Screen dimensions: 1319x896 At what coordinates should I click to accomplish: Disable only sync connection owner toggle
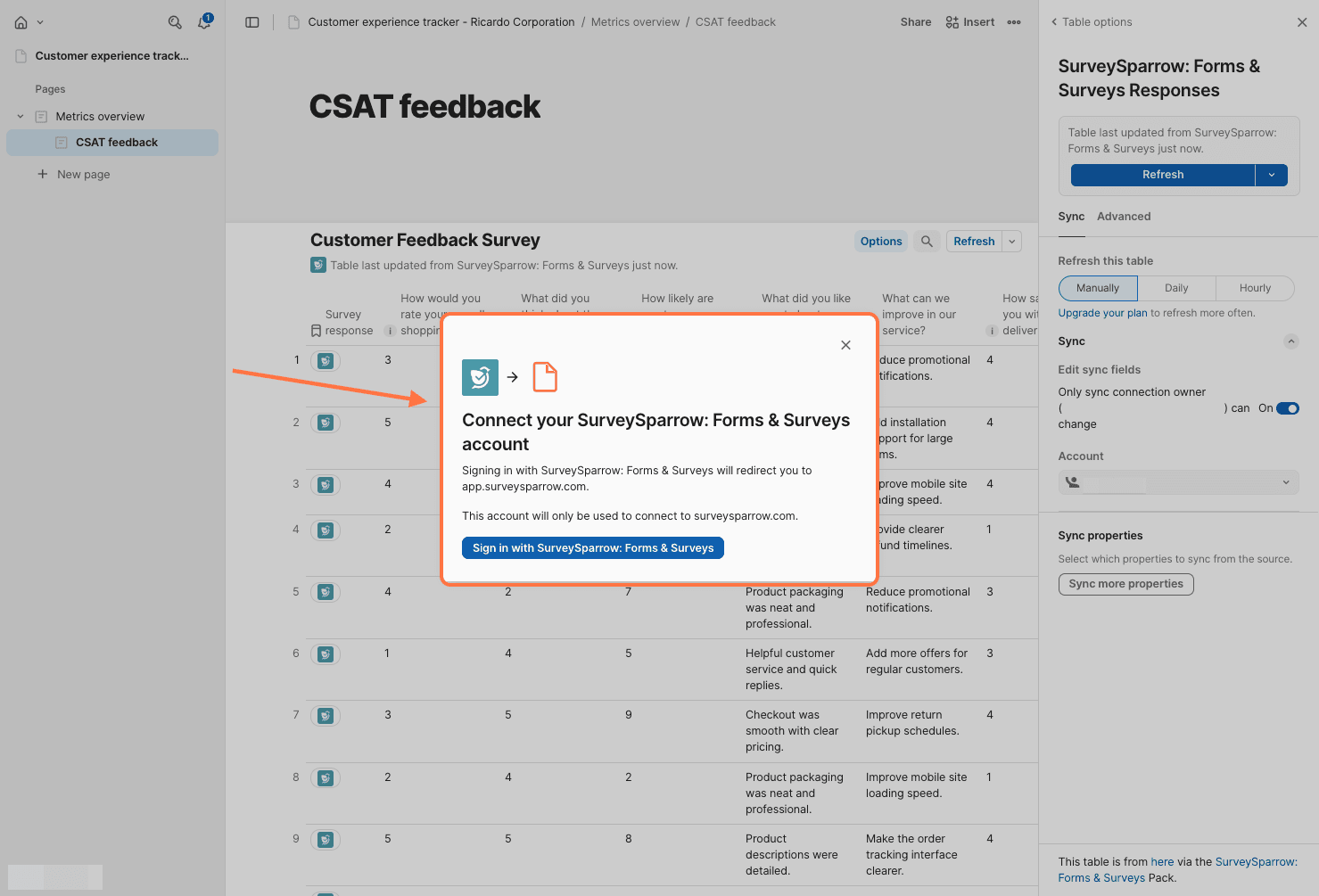coord(1287,408)
